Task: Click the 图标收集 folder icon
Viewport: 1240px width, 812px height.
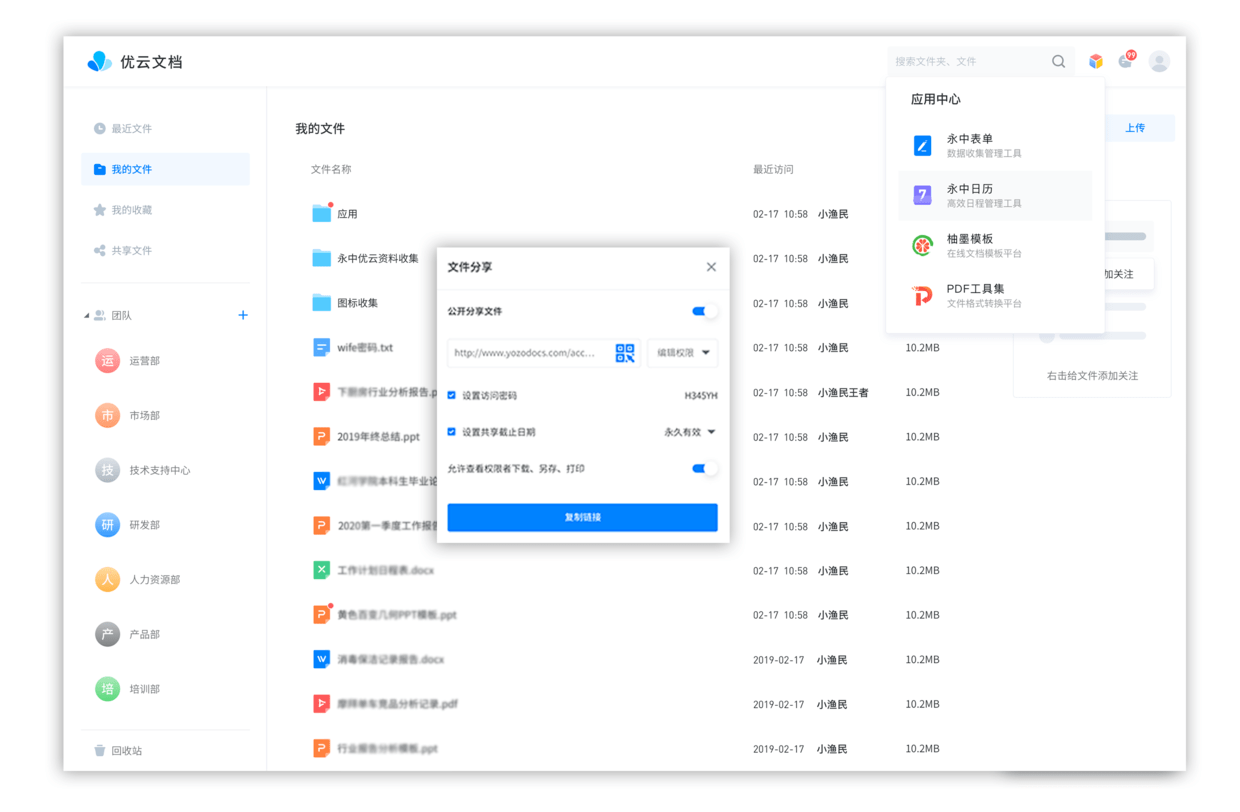Action: point(321,302)
